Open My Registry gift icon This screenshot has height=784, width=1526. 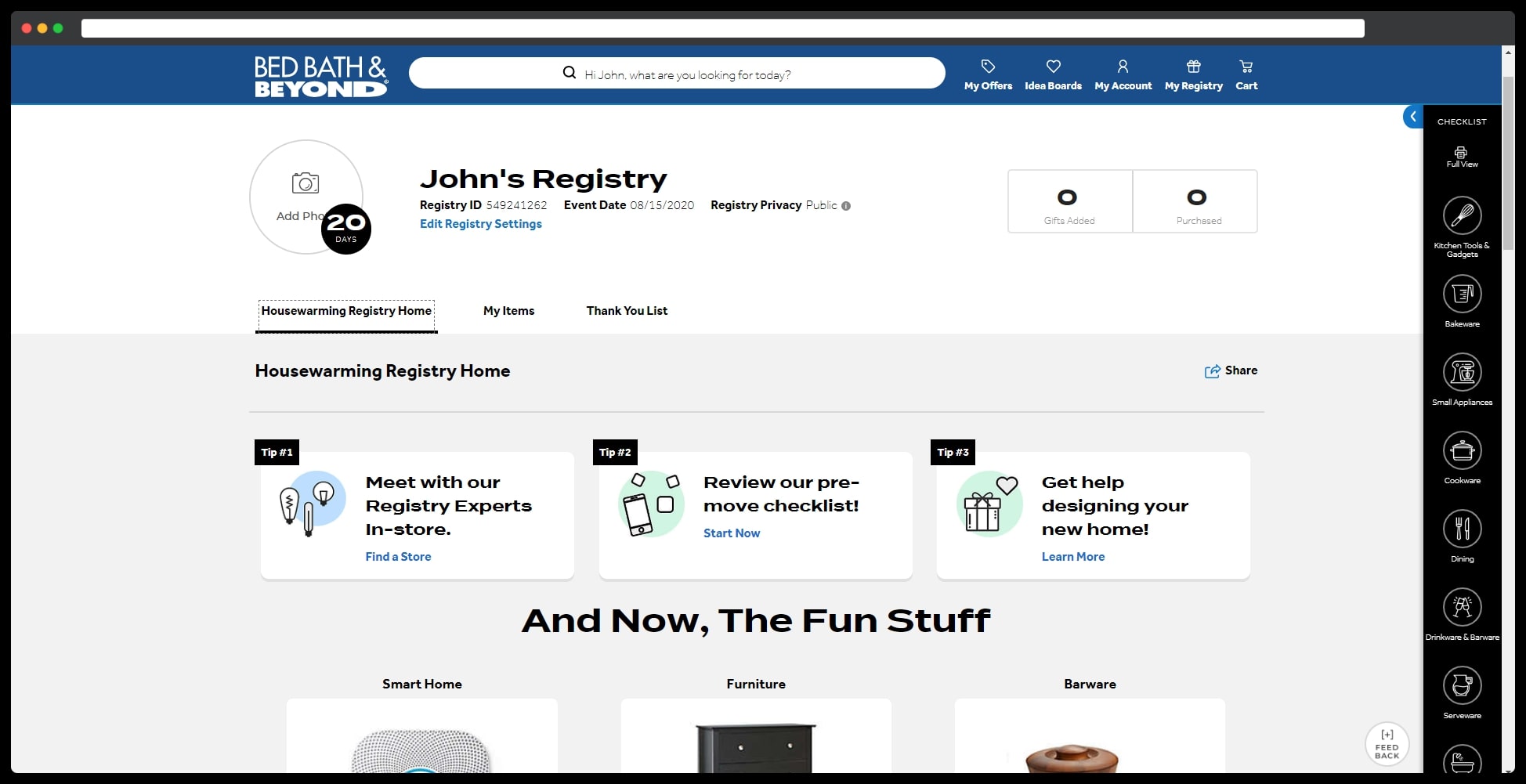click(x=1193, y=67)
